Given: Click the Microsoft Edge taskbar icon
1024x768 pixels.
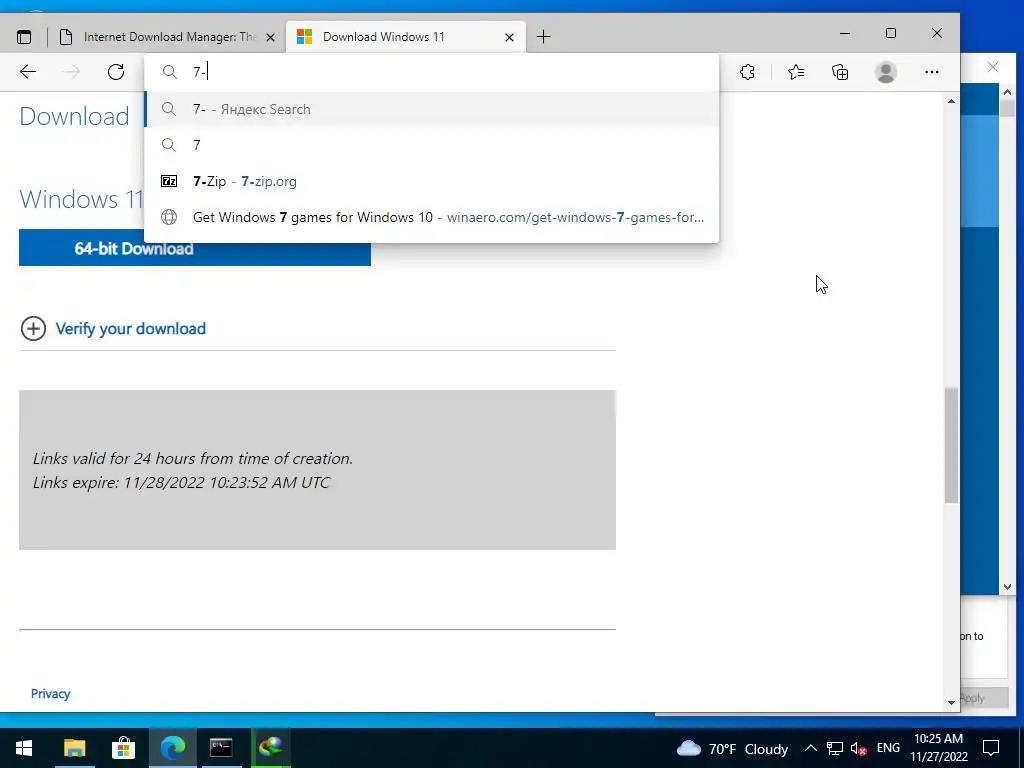Looking at the screenshot, I should point(172,748).
